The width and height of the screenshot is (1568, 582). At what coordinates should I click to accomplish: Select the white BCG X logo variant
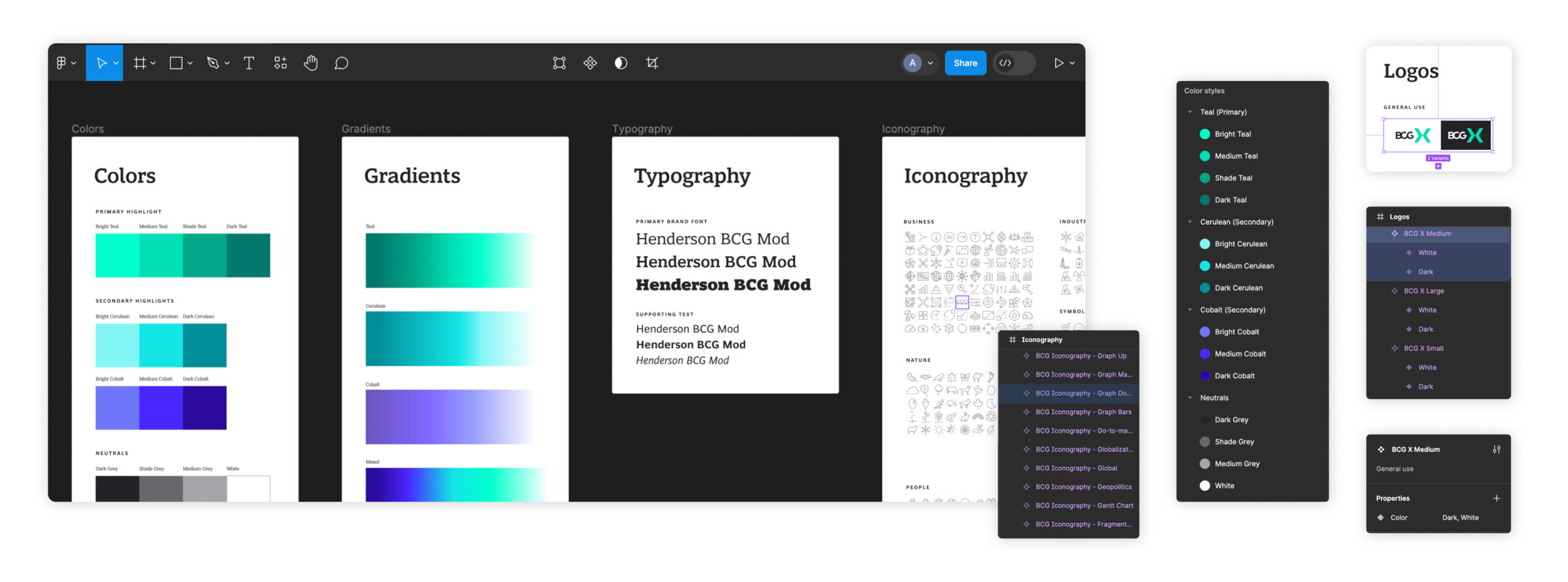tap(1412, 135)
